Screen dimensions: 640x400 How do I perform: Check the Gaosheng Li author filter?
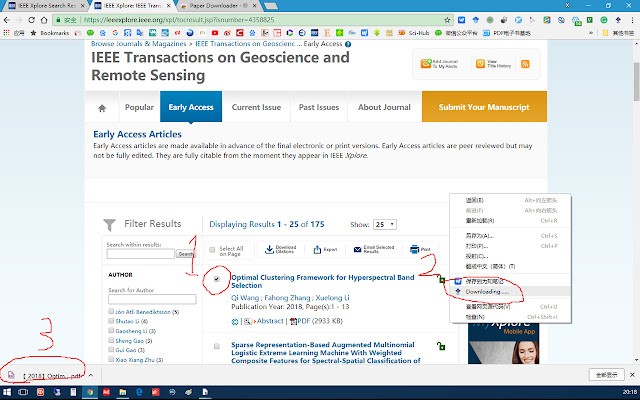tap(111, 331)
